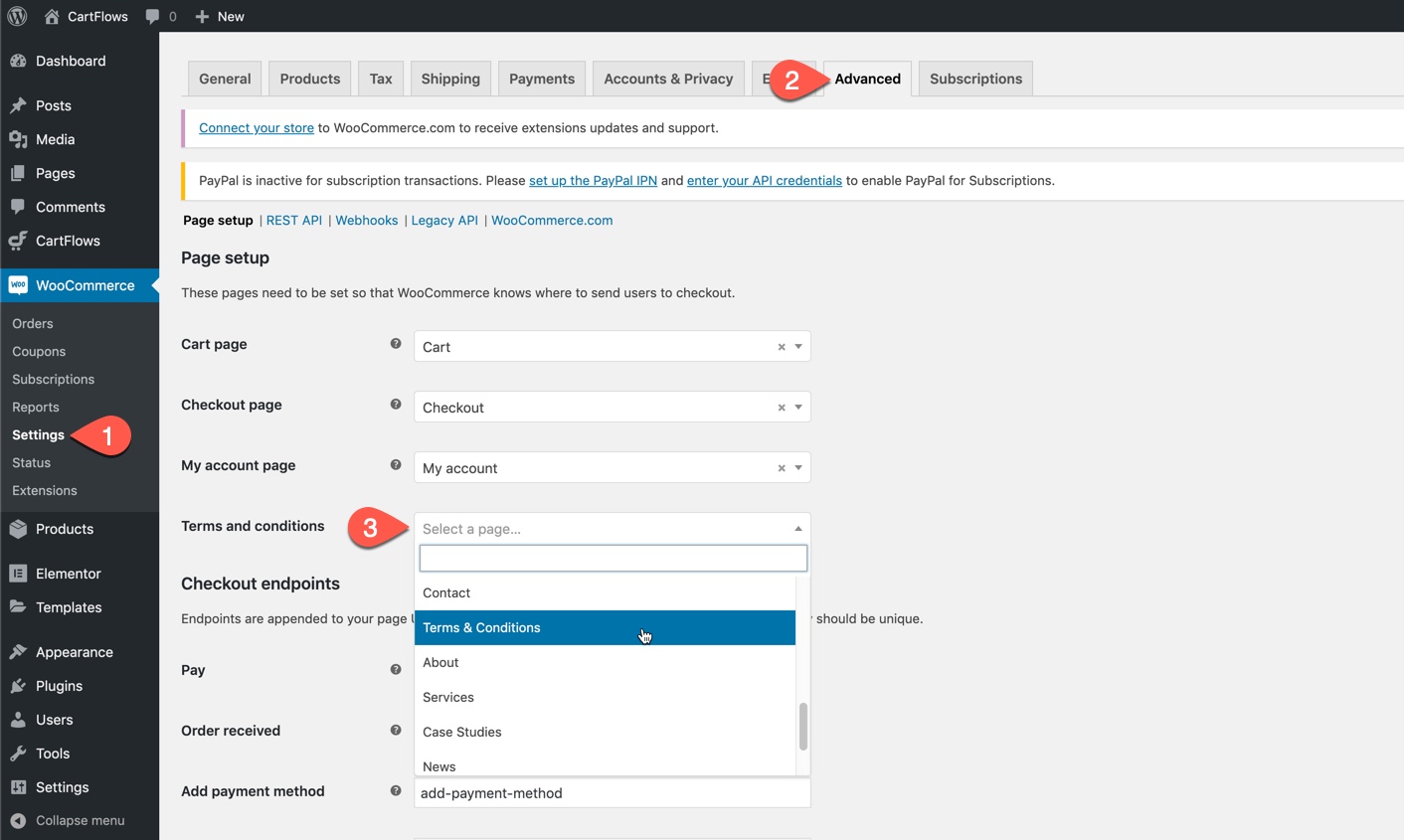
Task: Click the WordPress logo icon
Action: (17, 16)
